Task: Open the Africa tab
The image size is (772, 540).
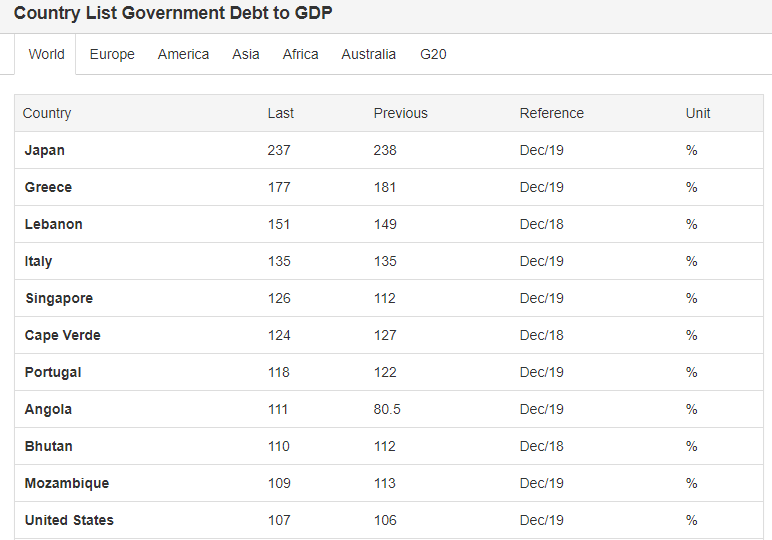Action: [x=300, y=54]
